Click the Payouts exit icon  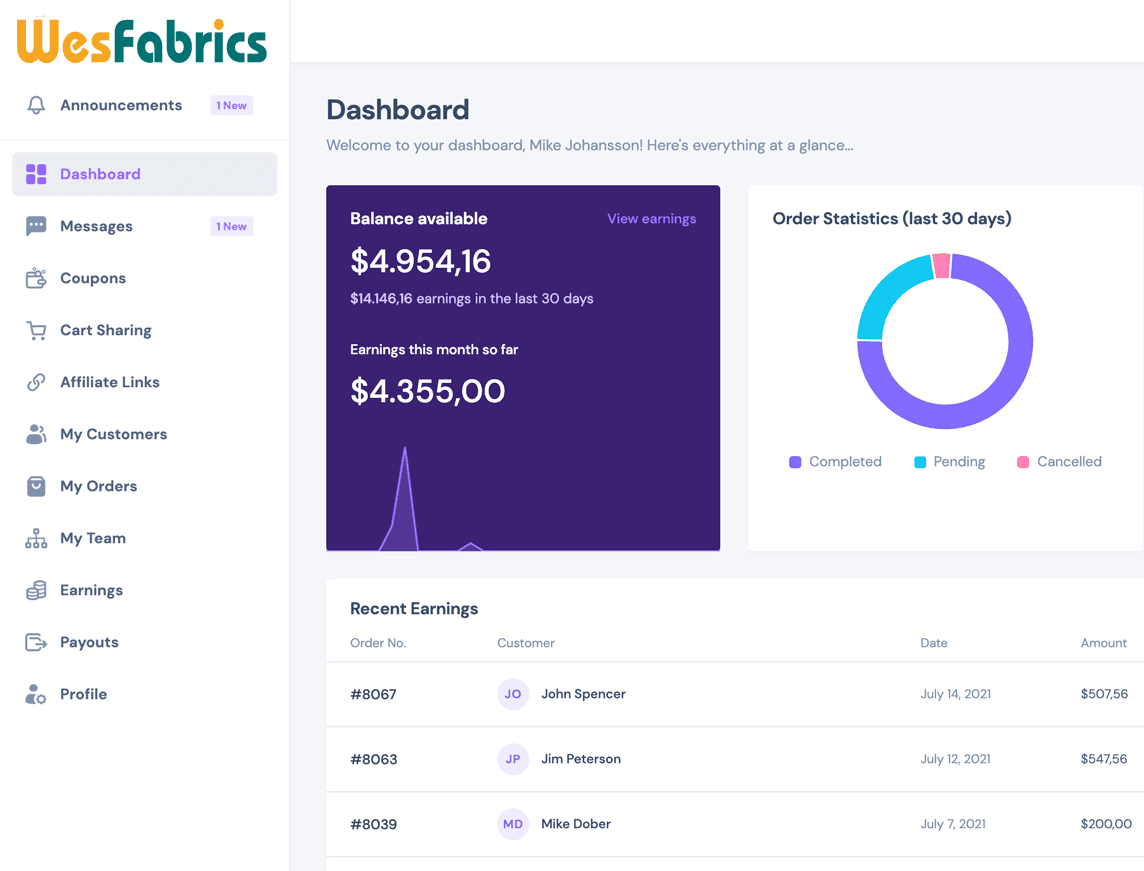(36, 642)
